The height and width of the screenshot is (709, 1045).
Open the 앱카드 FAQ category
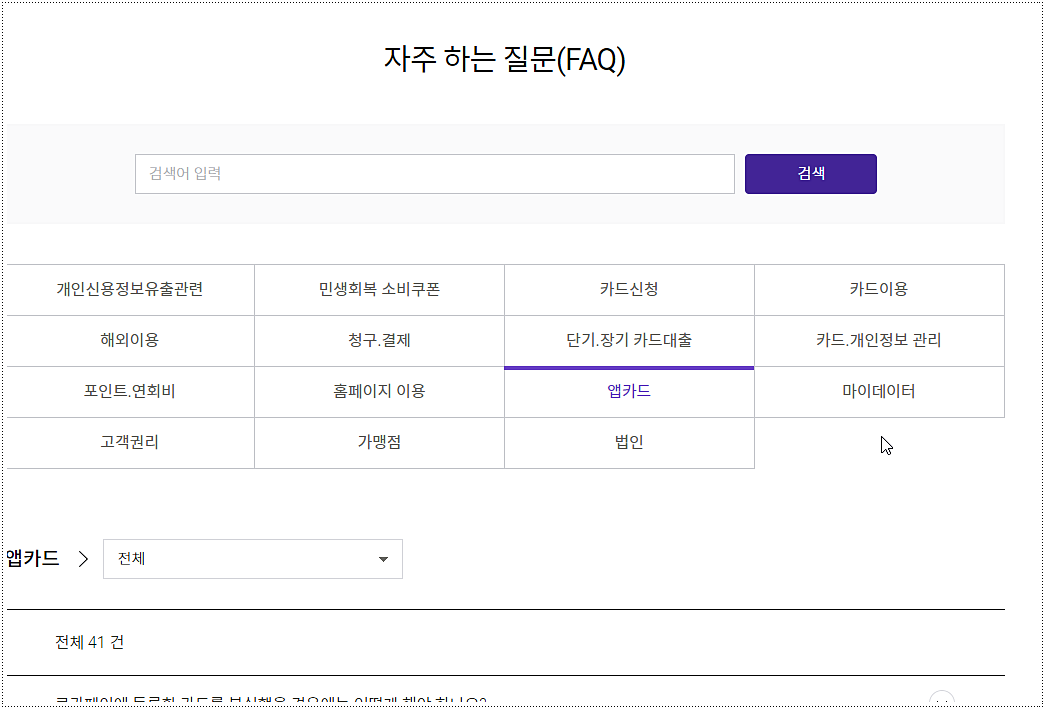coord(629,391)
